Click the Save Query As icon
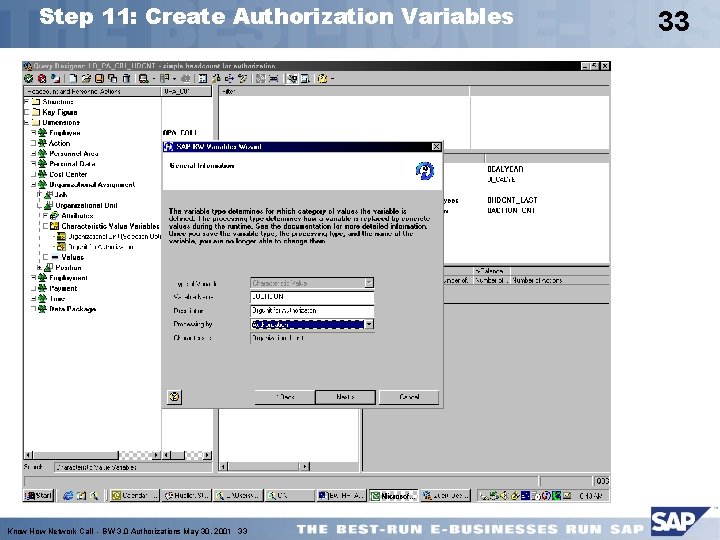The image size is (720, 540). pyautogui.click(x=112, y=79)
